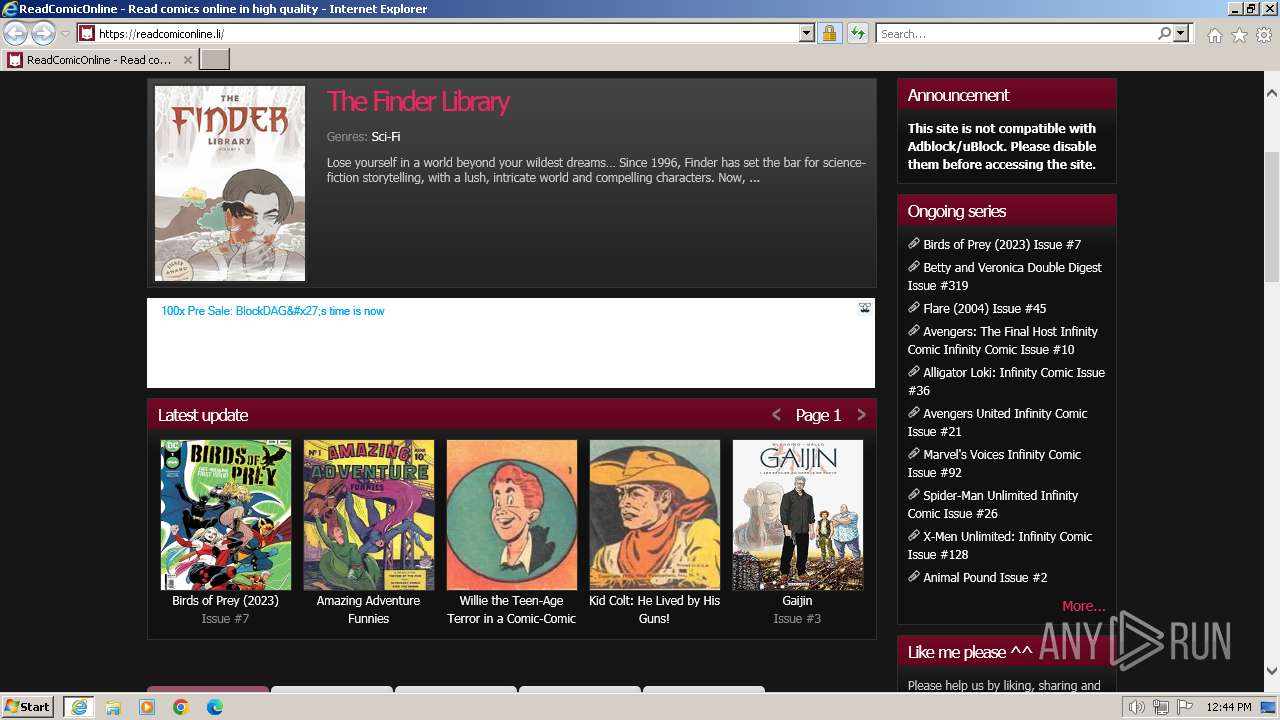The height and width of the screenshot is (720, 1280).
Task: Click the search magnifier icon
Action: pos(1164,33)
